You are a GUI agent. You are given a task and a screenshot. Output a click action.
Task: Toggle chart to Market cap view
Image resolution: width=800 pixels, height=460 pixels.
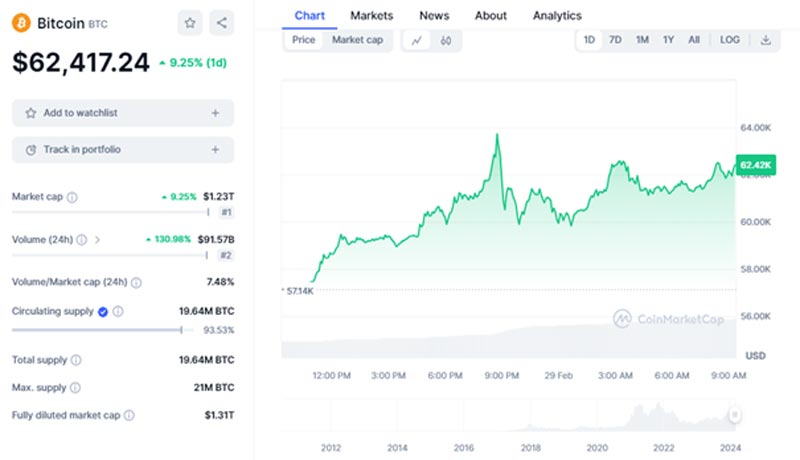[357, 40]
